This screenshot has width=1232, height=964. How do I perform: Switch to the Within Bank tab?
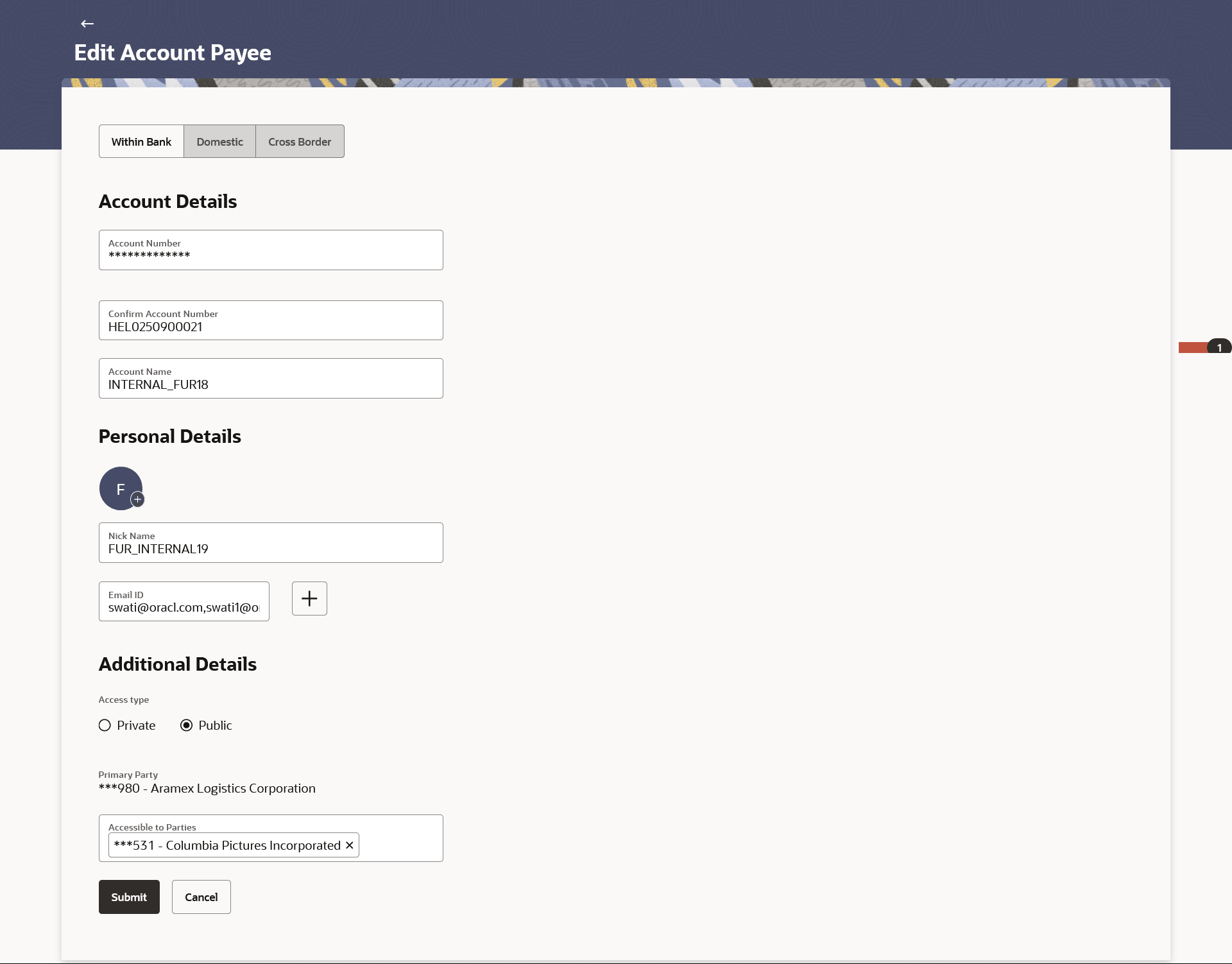[141, 141]
